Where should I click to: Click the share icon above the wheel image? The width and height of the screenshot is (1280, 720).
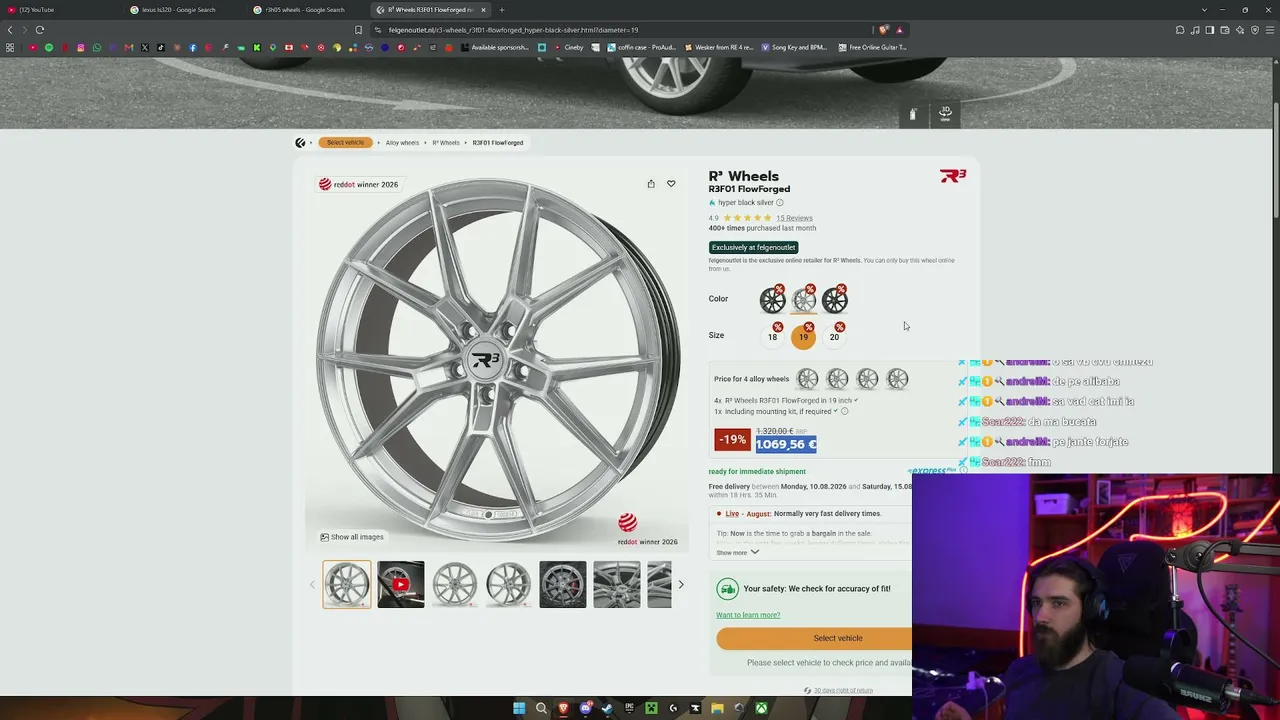(651, 184)
